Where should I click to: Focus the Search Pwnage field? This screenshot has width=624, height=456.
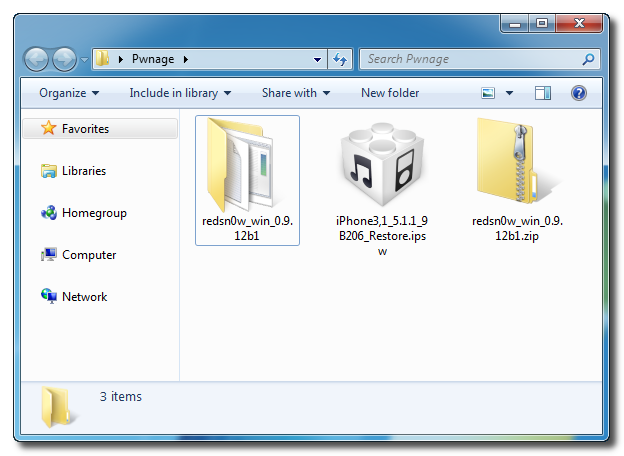click(480, 59)
